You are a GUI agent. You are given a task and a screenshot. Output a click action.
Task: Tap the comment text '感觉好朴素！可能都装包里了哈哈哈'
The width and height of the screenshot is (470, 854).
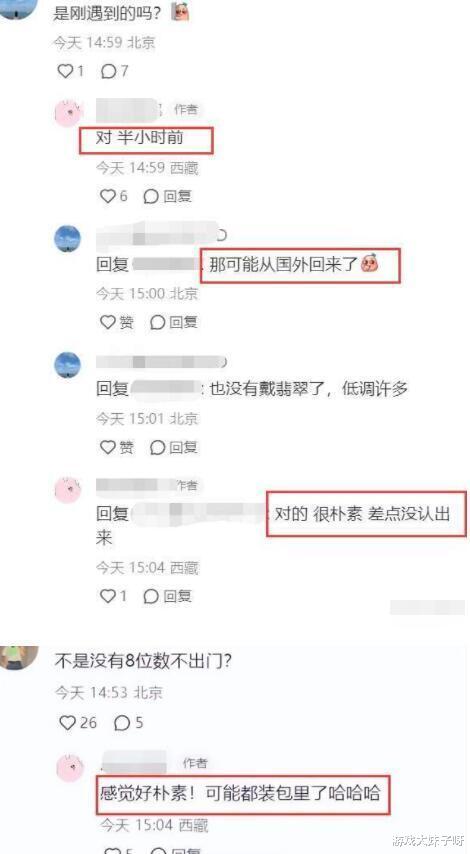click(x=240, y=793)
